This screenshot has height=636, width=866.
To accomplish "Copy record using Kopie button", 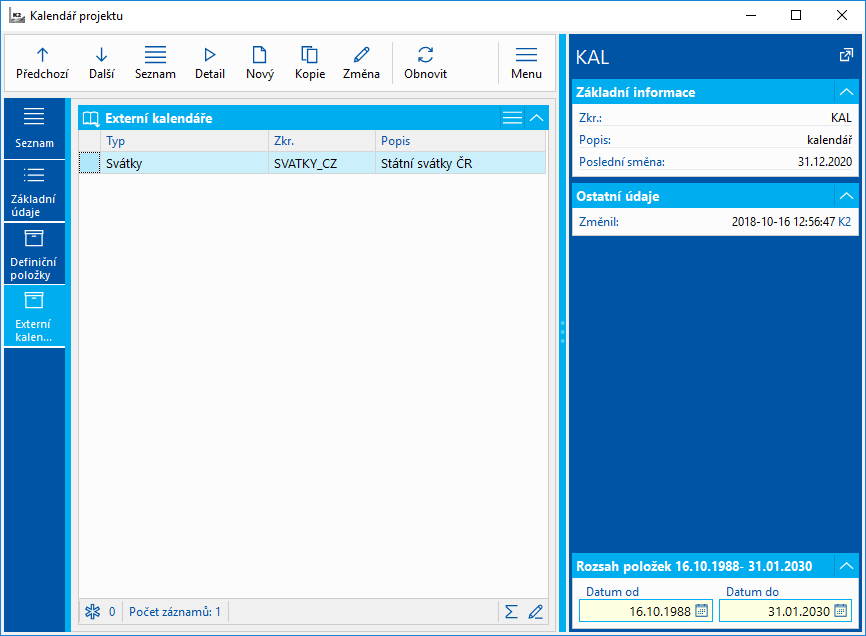I will (x=309, y=63).
